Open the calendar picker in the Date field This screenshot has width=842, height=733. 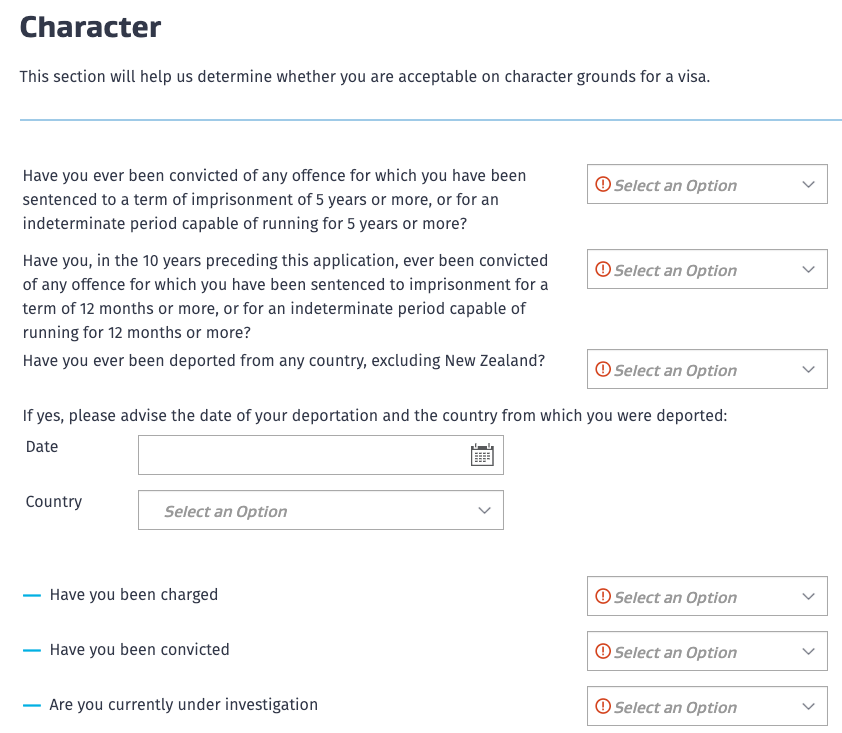pyautogui.click(x=482, y=455)
